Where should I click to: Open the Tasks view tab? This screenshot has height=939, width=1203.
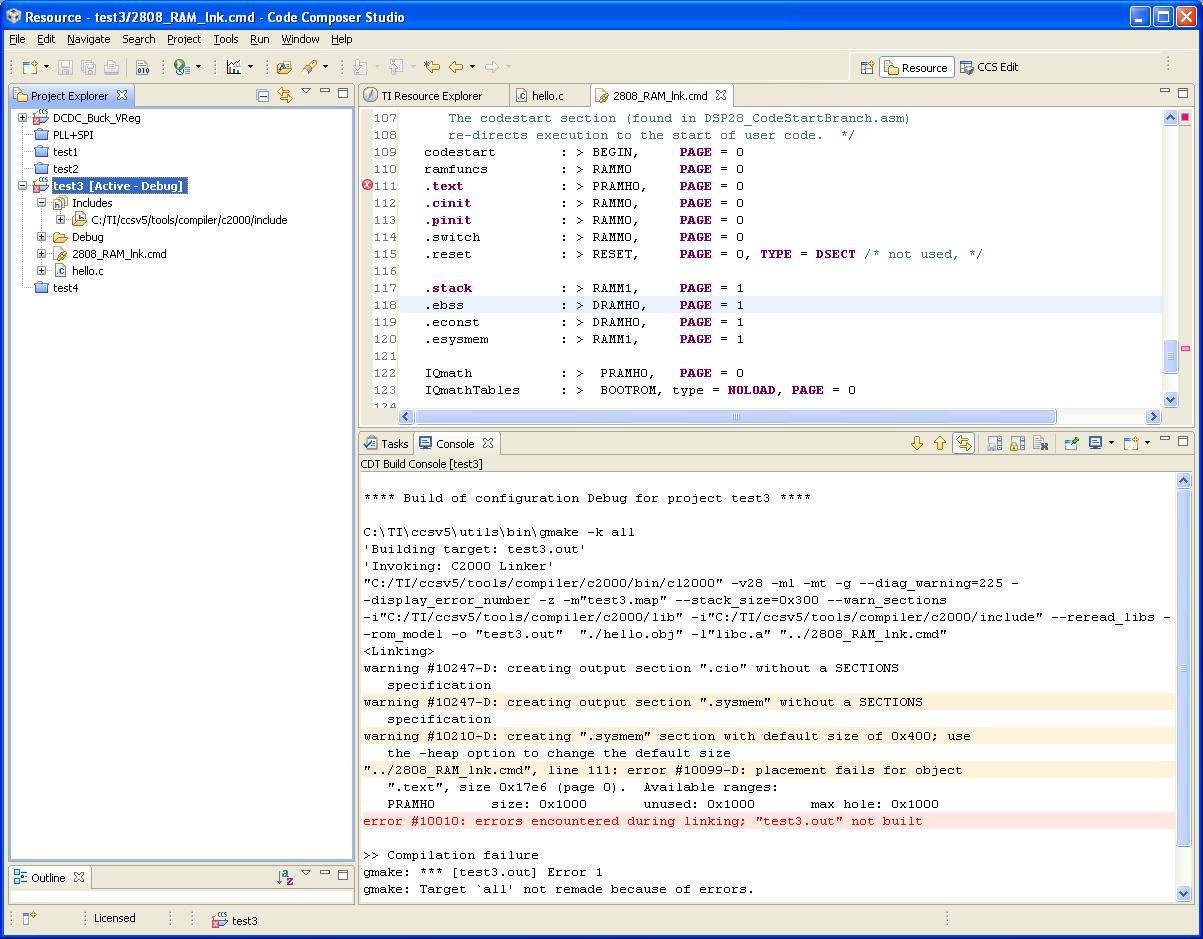386,443
